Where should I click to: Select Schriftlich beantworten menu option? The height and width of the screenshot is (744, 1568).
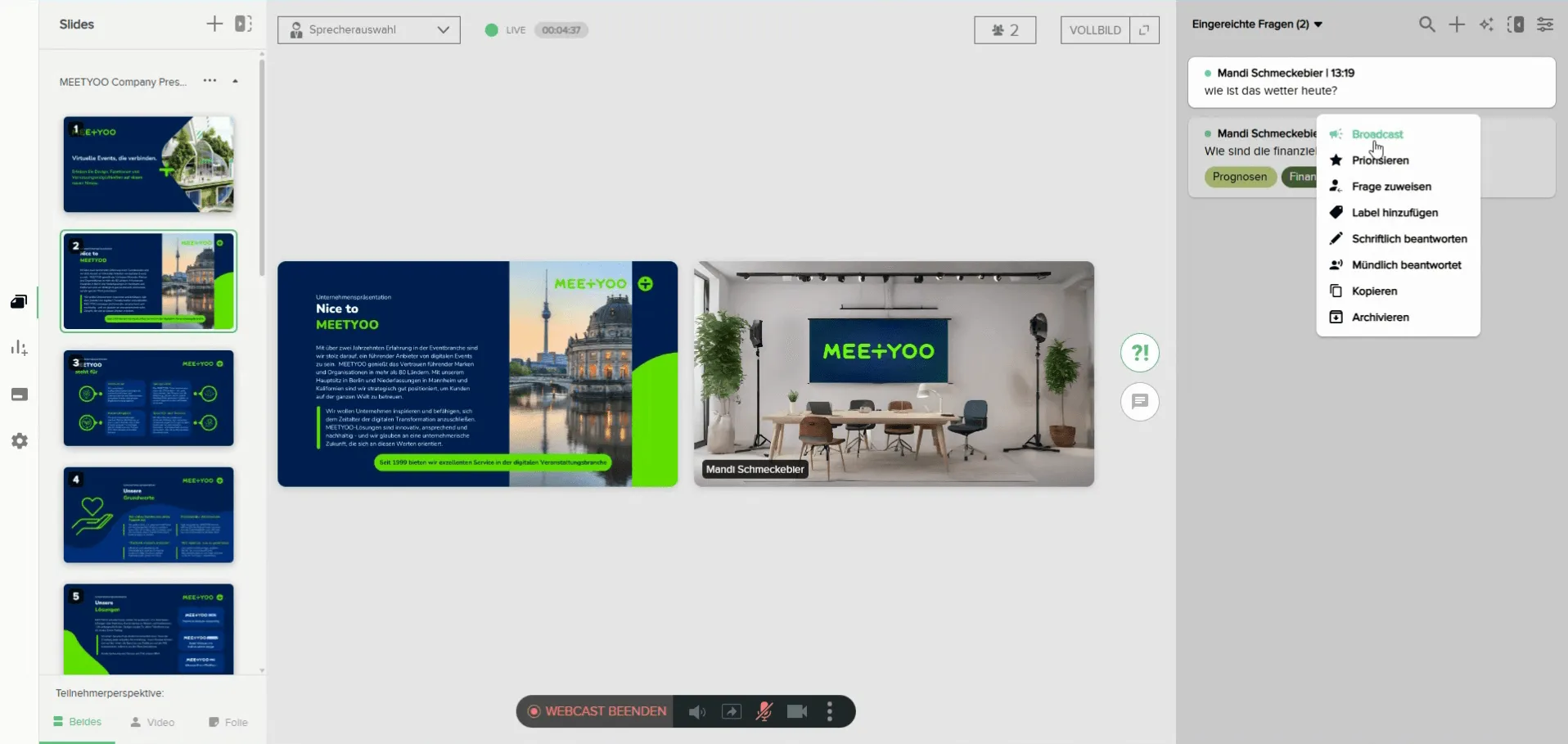[x=1408, y=239]
